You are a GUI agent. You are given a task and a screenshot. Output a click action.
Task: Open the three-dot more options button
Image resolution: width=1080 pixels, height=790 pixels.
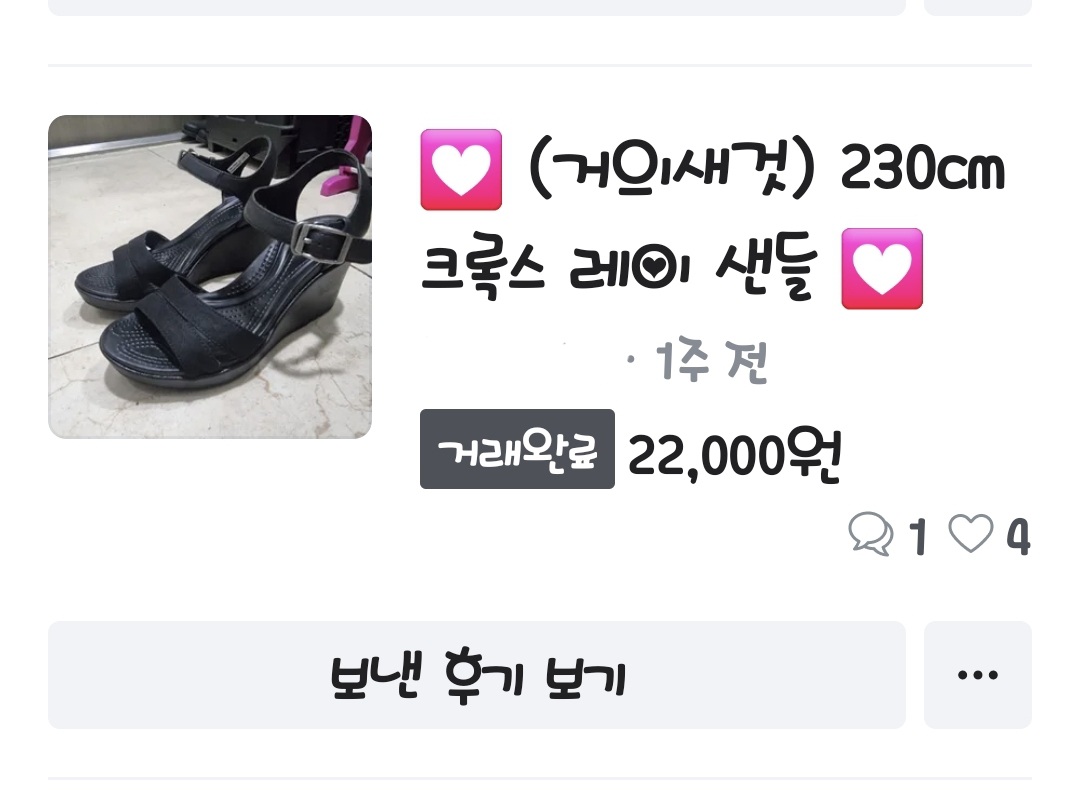point(977,675)
